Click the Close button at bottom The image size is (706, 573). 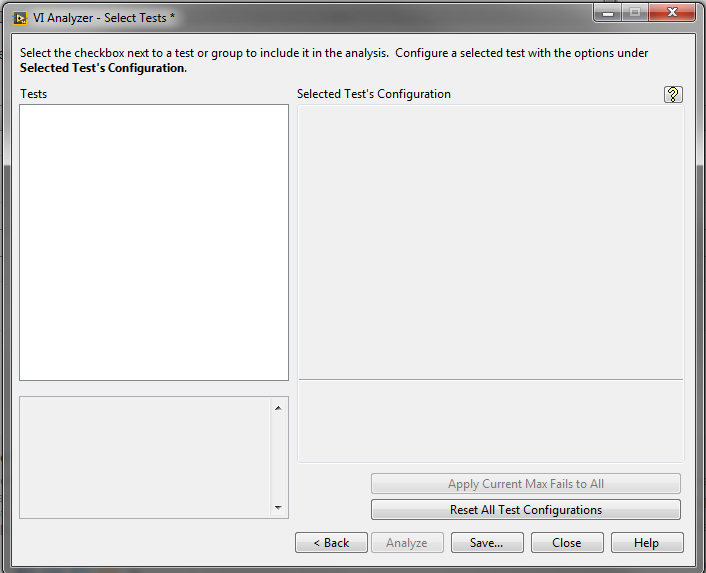(x=567, y=542)
